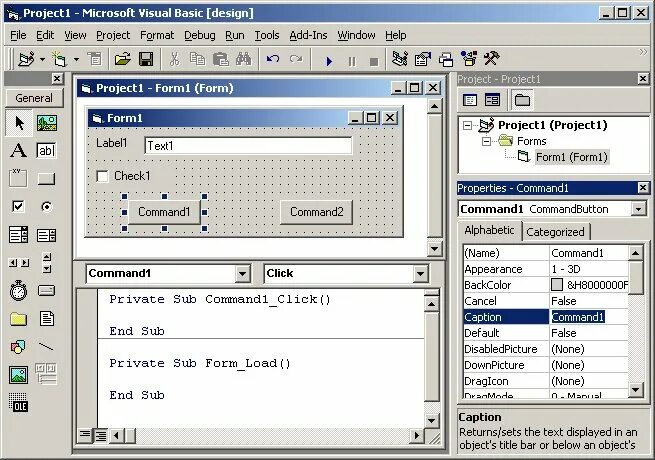
Task: Open the Add Standard EXE Project dropdown arrow
Action: pos(42,59)
